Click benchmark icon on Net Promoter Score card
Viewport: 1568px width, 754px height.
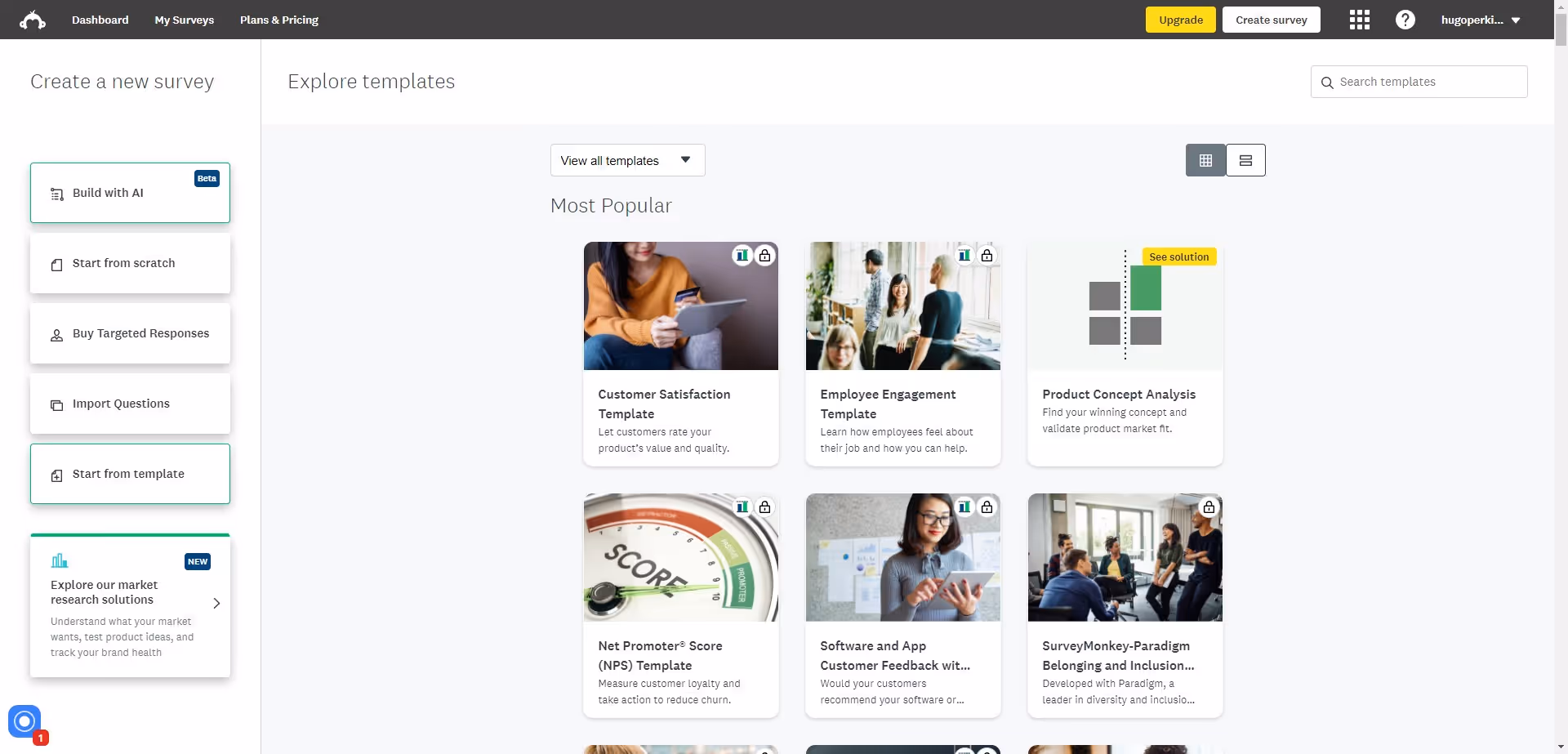(742, 507)
